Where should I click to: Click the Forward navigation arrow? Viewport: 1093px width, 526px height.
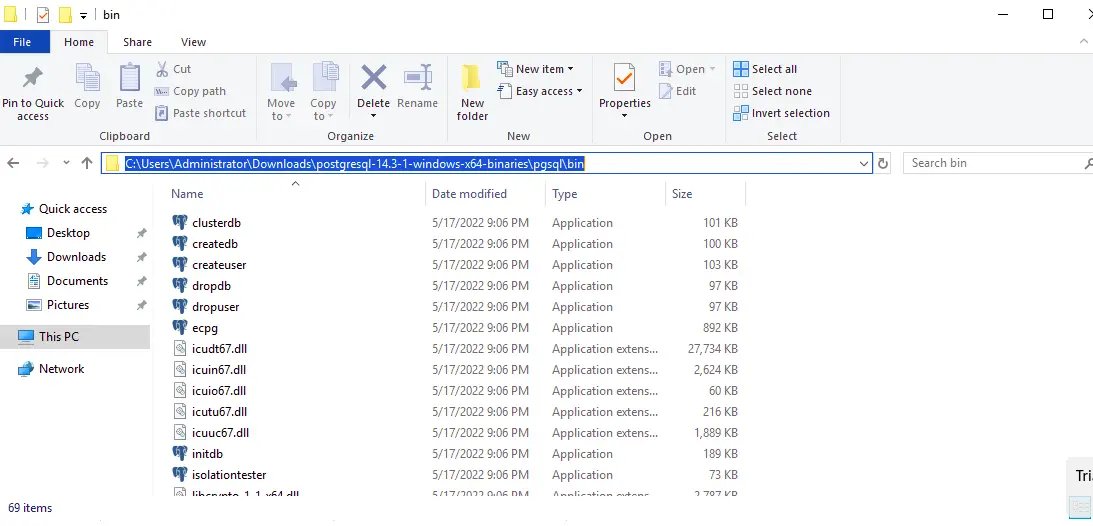point(42,163)
